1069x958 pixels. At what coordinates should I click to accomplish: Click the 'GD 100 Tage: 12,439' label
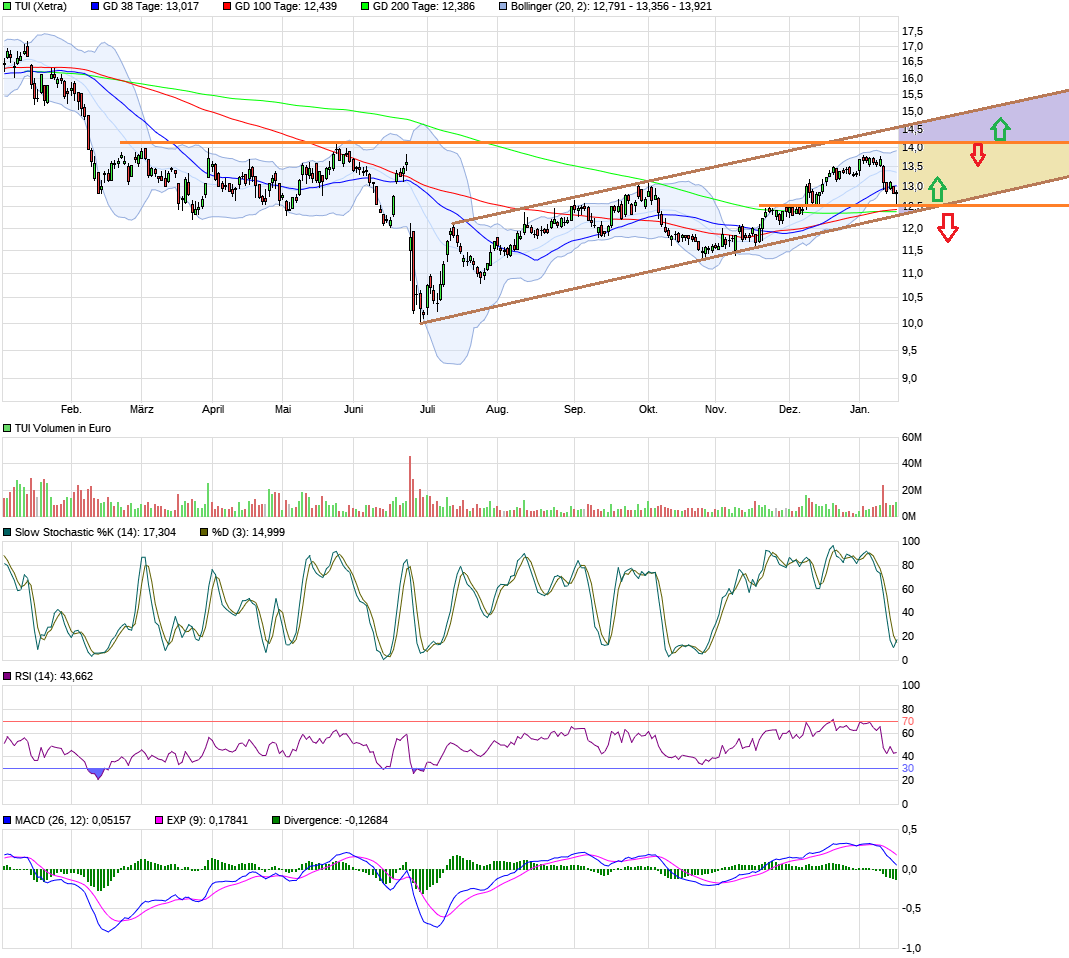pos(286,6)
